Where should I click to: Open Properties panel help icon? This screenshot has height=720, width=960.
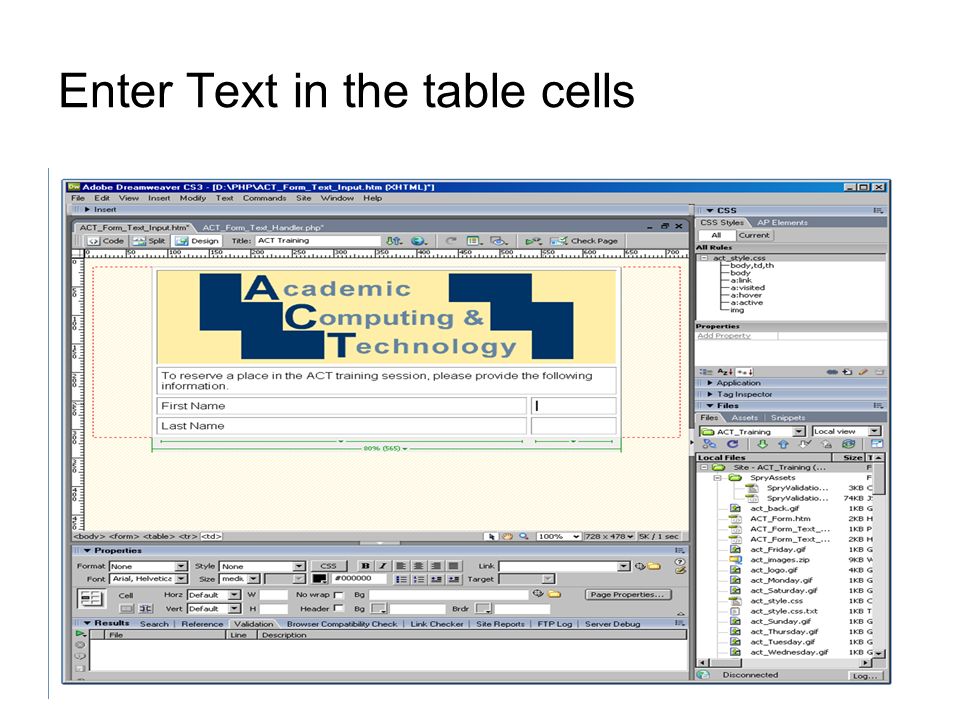680,561
